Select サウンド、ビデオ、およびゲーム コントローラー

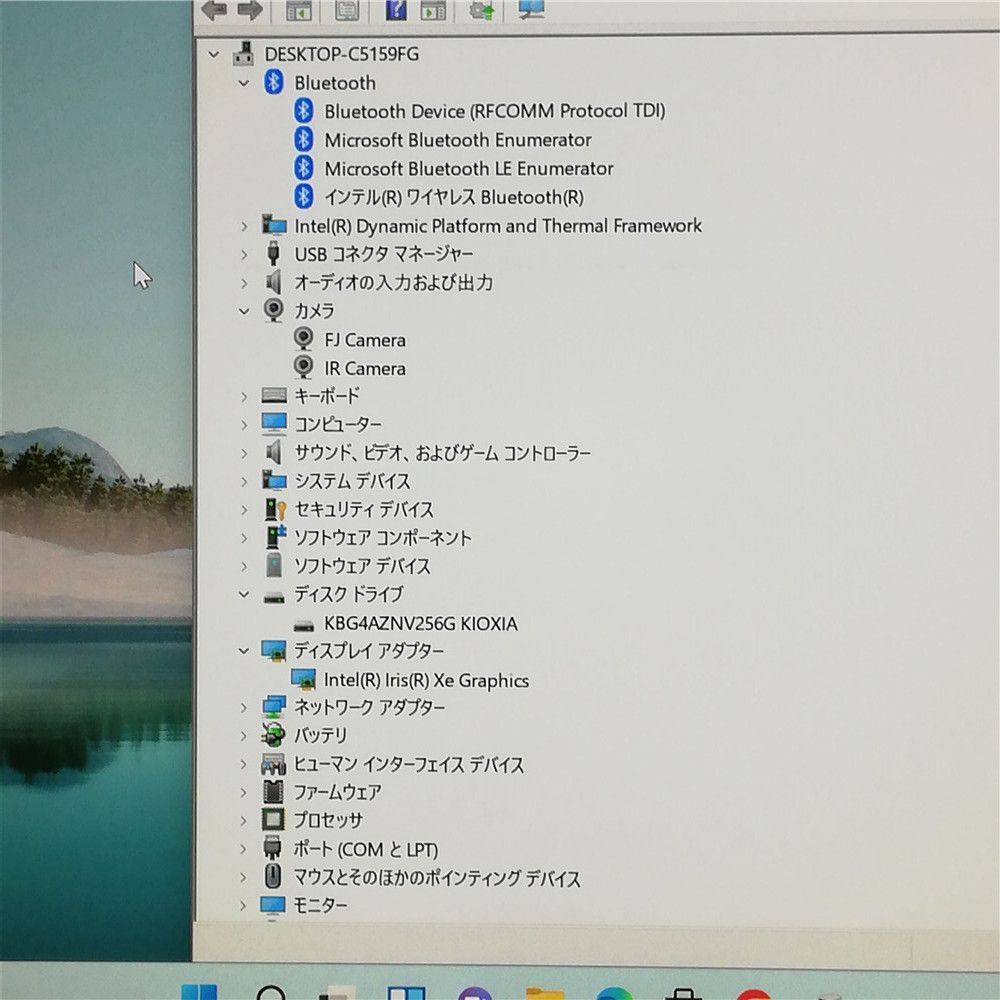pos(442,453)
